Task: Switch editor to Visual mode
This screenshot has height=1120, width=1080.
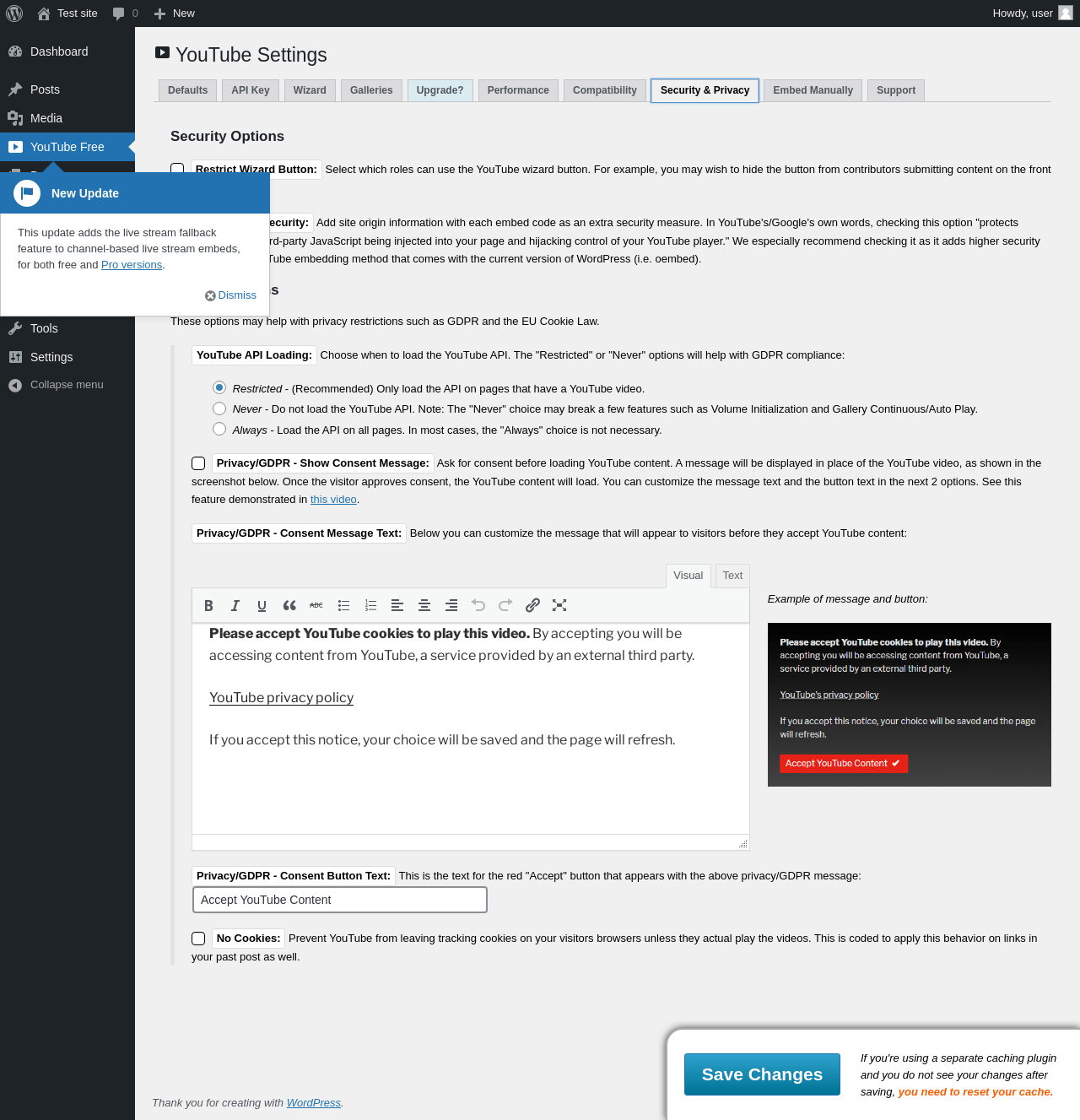Action: [x=688, y=576]
